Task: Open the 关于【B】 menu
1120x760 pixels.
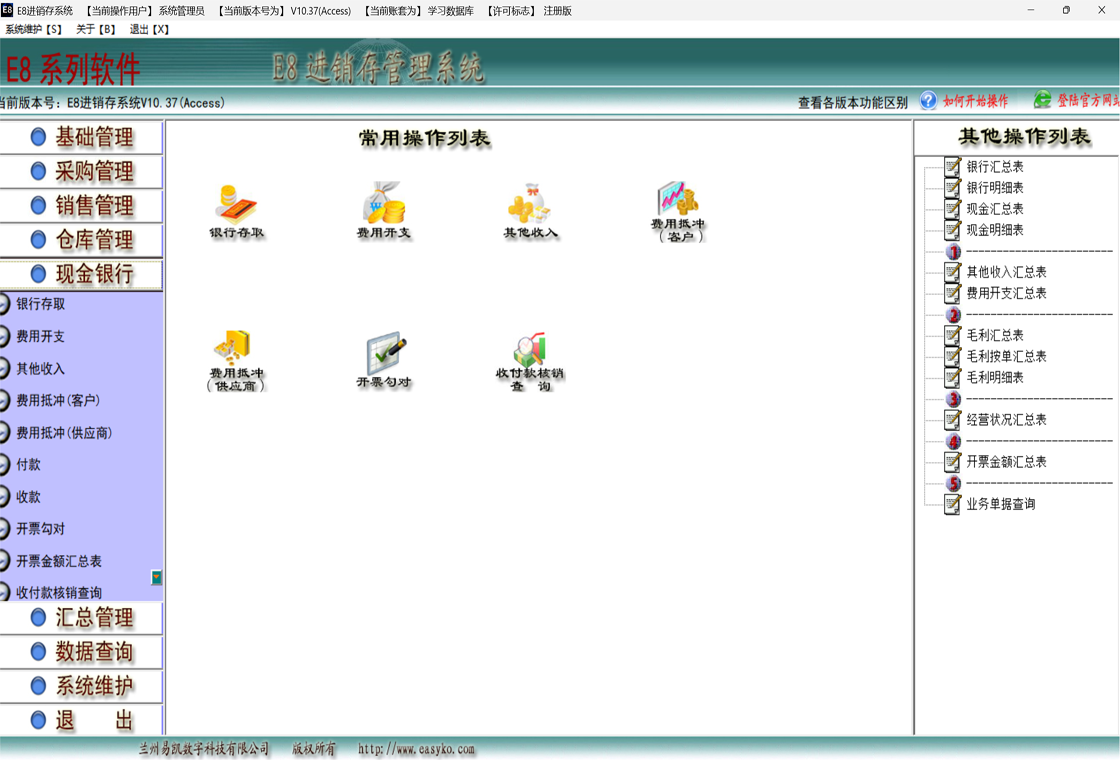Action: pyautogui.click(x=96, y=30)
